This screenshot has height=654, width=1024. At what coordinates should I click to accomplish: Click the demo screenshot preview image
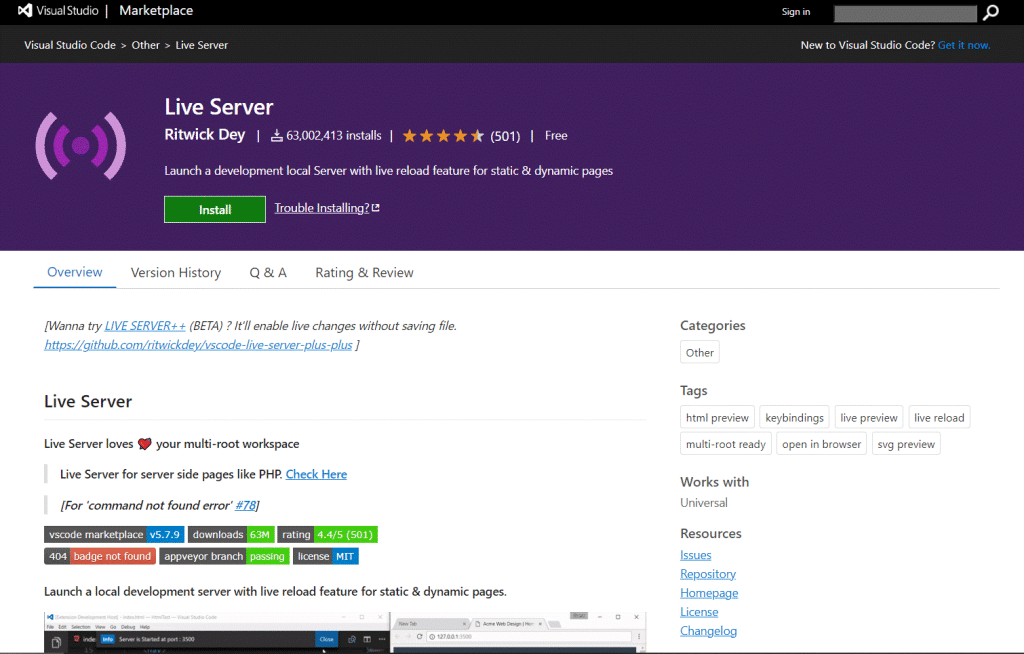coord(345,632)
